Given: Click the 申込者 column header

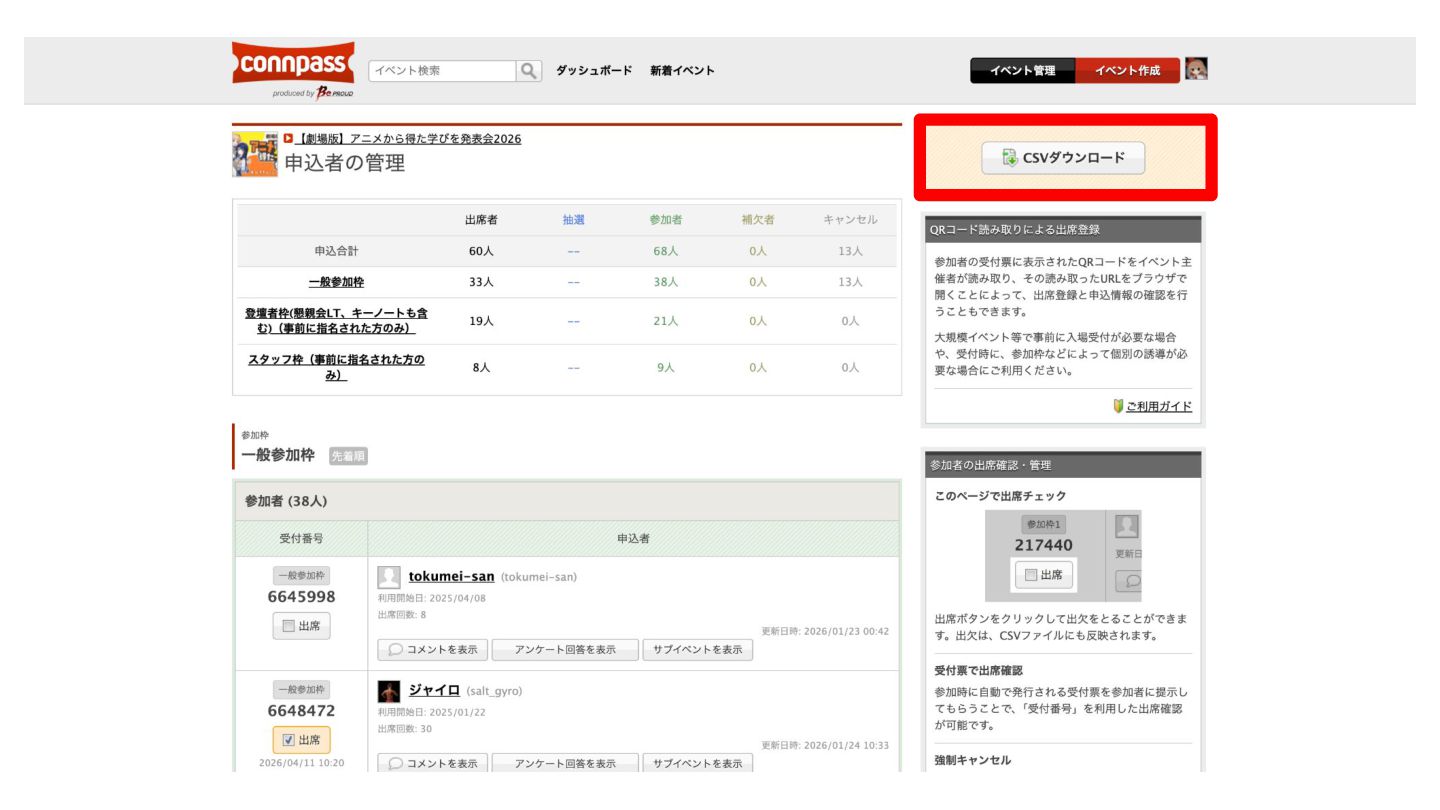Looking at the screenshot, I should [633, 538].
